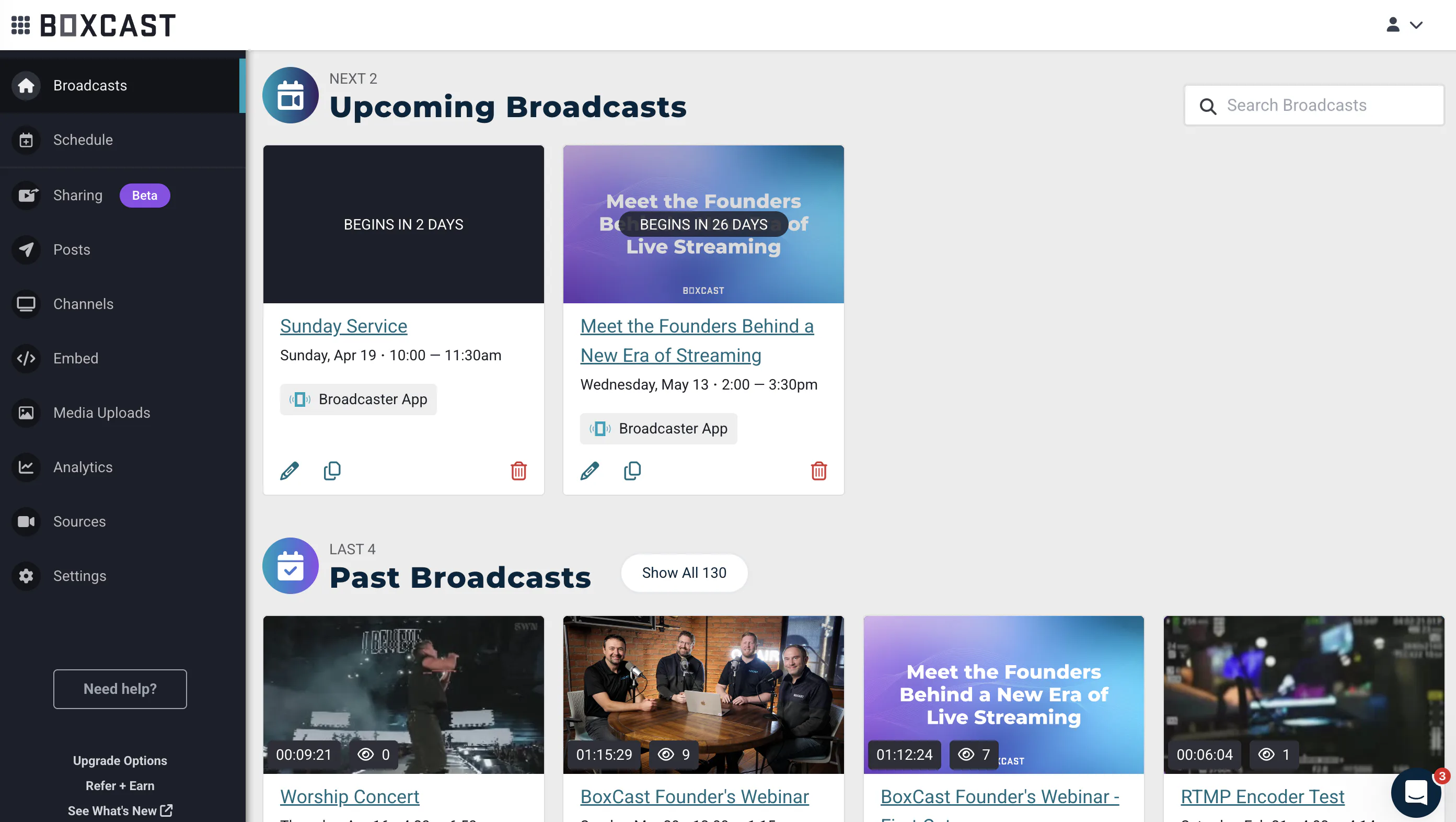This screenshot has width=1456, height=822.
Task: Open BoxCast Founder's Webinar podcast thumbnail
Action: [703, 695]
